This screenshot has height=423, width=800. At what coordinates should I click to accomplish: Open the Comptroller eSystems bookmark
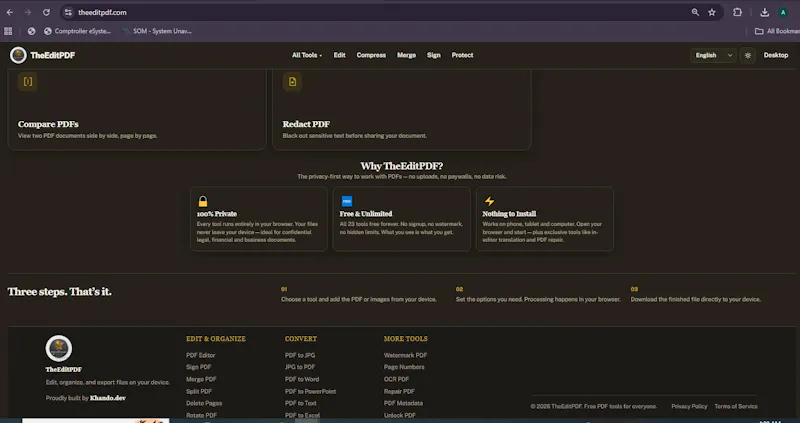77,31
